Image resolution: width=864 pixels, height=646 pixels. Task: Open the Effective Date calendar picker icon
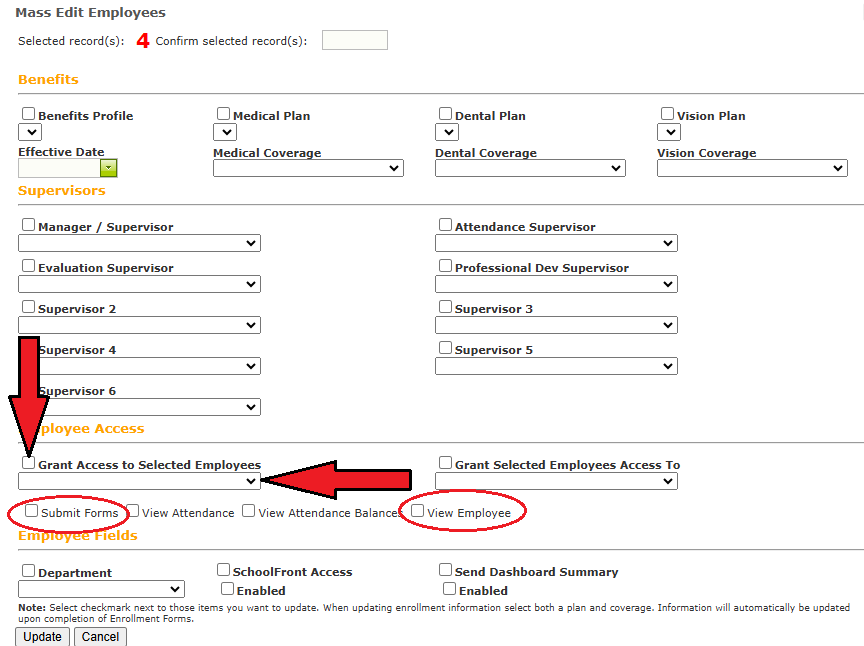[x=109, y=168]
